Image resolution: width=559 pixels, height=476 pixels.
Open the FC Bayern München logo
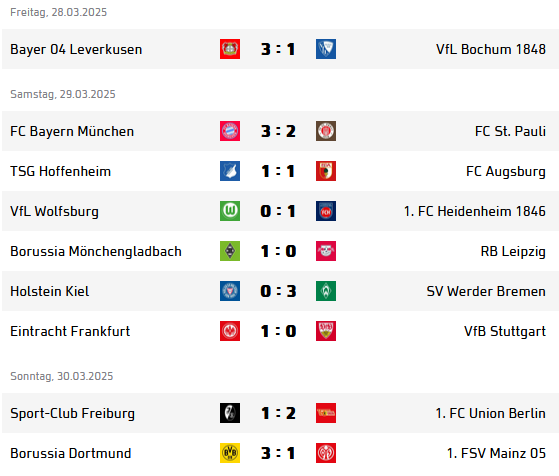[230, 131]
